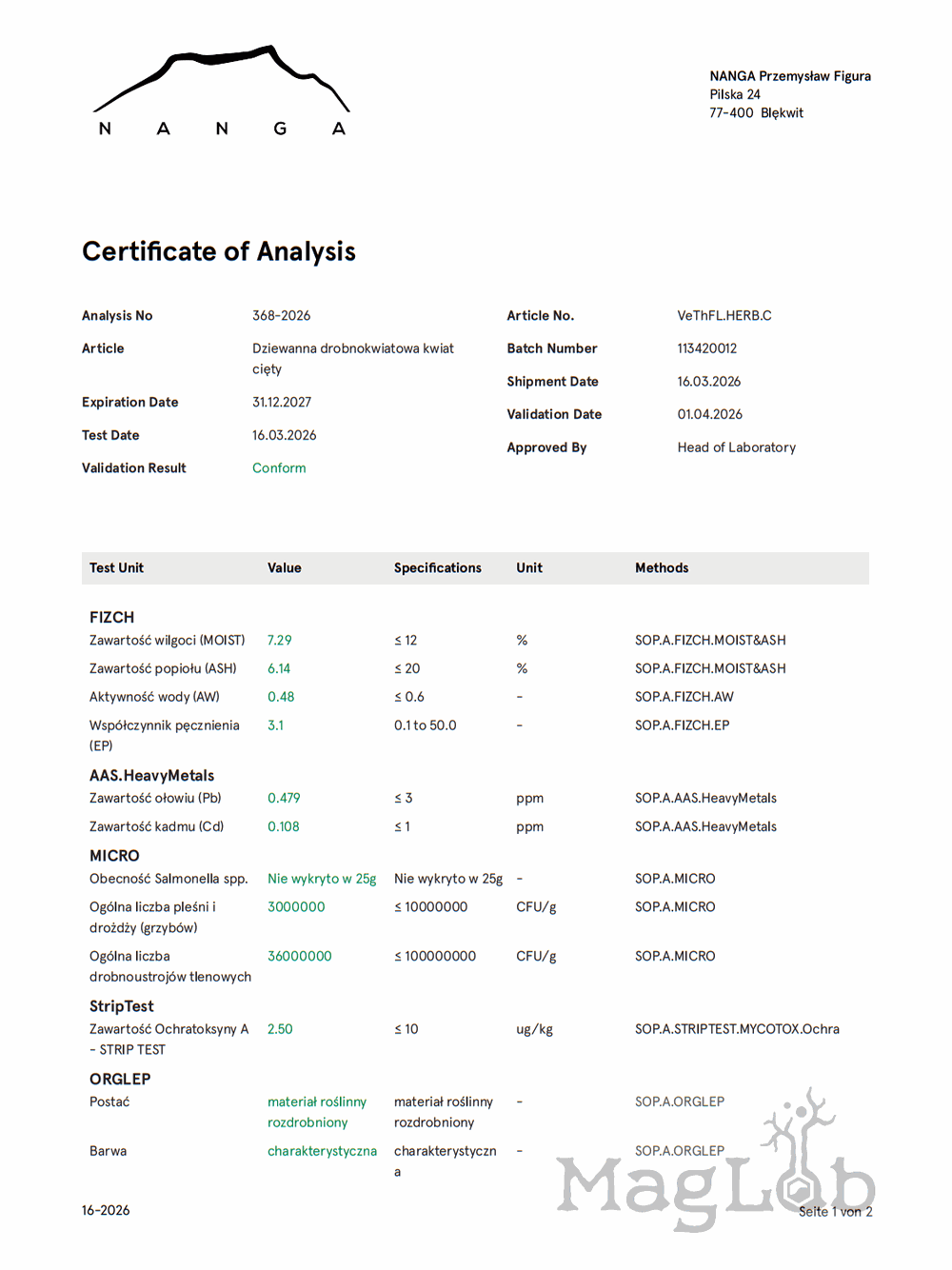Select the StripTest section heading

click(122, 1006)
